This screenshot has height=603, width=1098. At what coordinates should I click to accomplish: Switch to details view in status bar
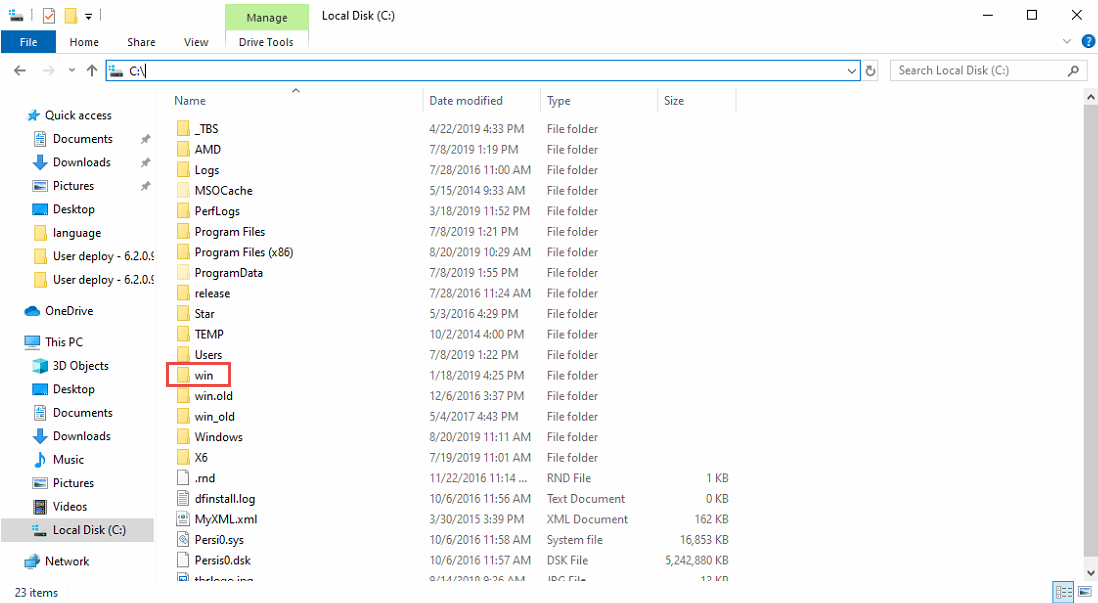1063,592
